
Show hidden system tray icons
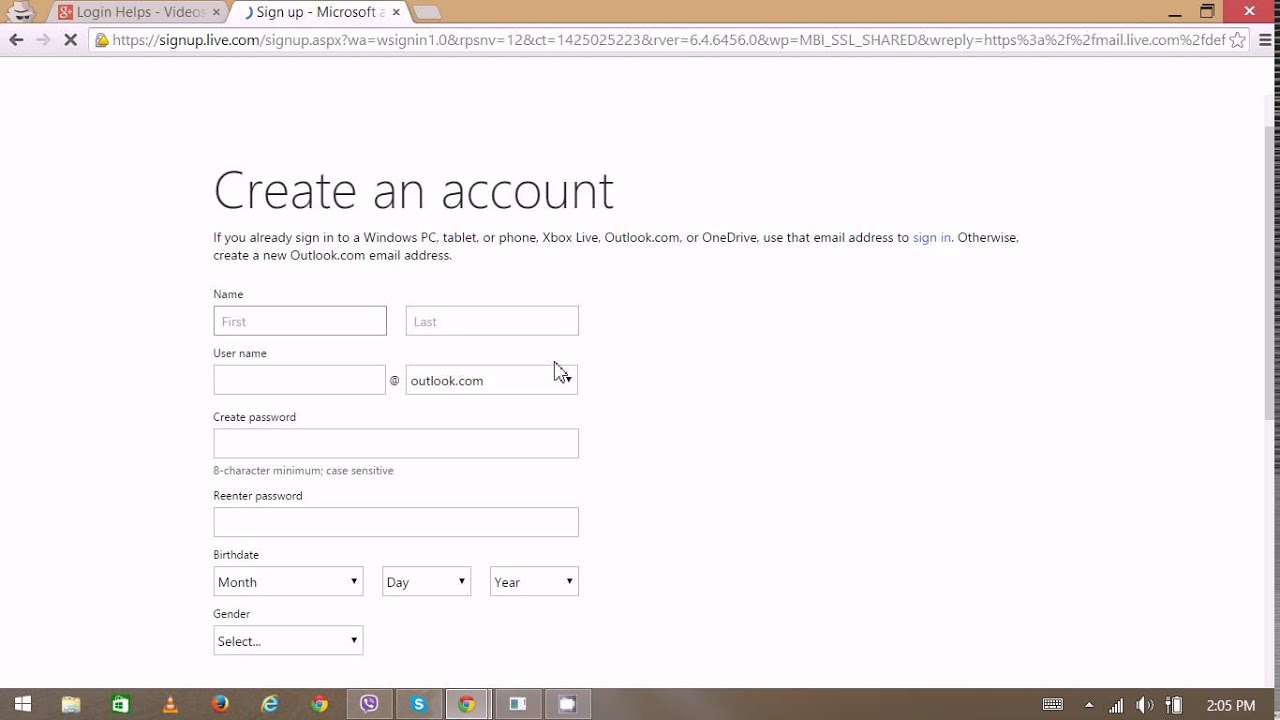pos(1089,705)
